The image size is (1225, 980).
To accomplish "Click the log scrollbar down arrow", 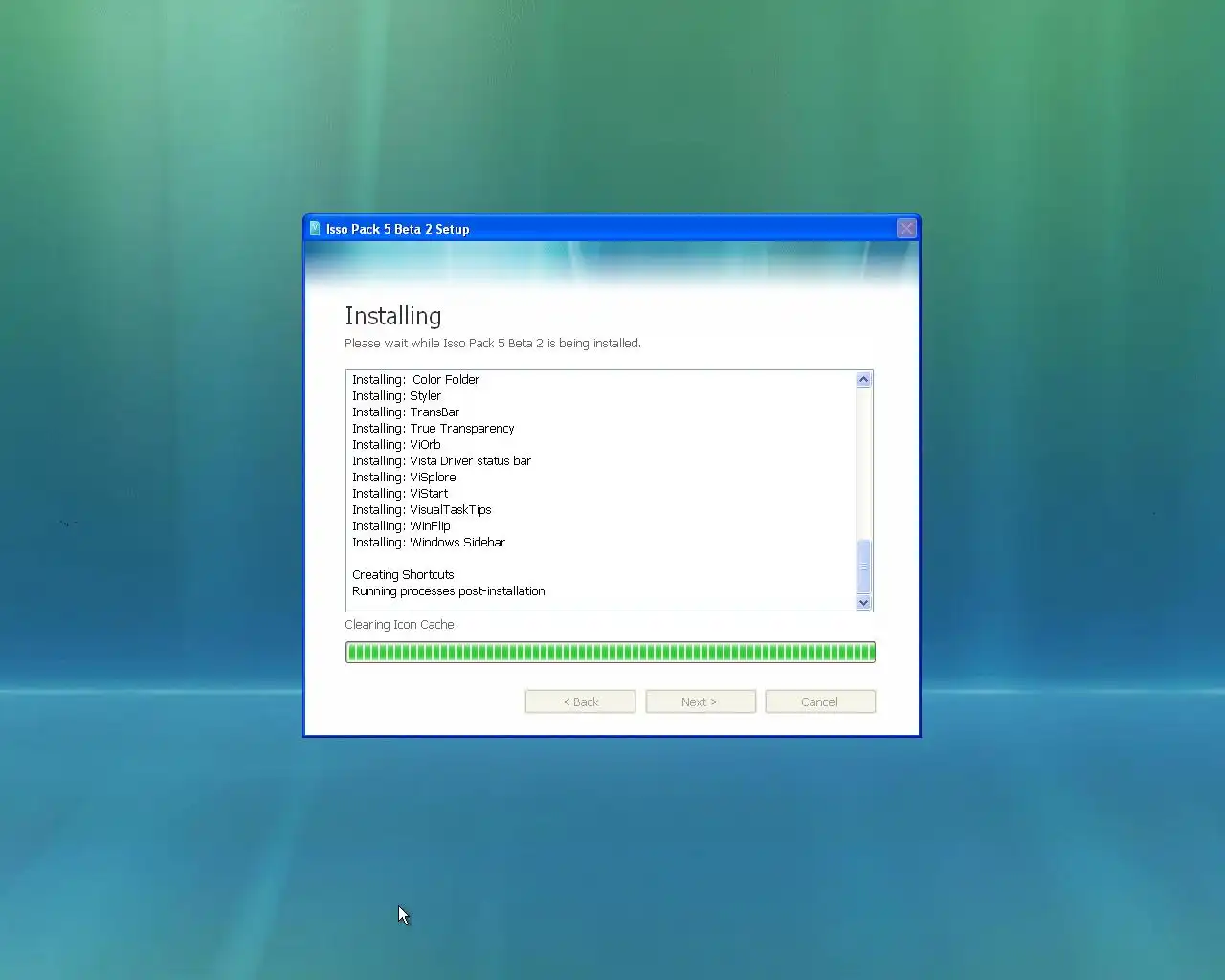I will 864,602.
